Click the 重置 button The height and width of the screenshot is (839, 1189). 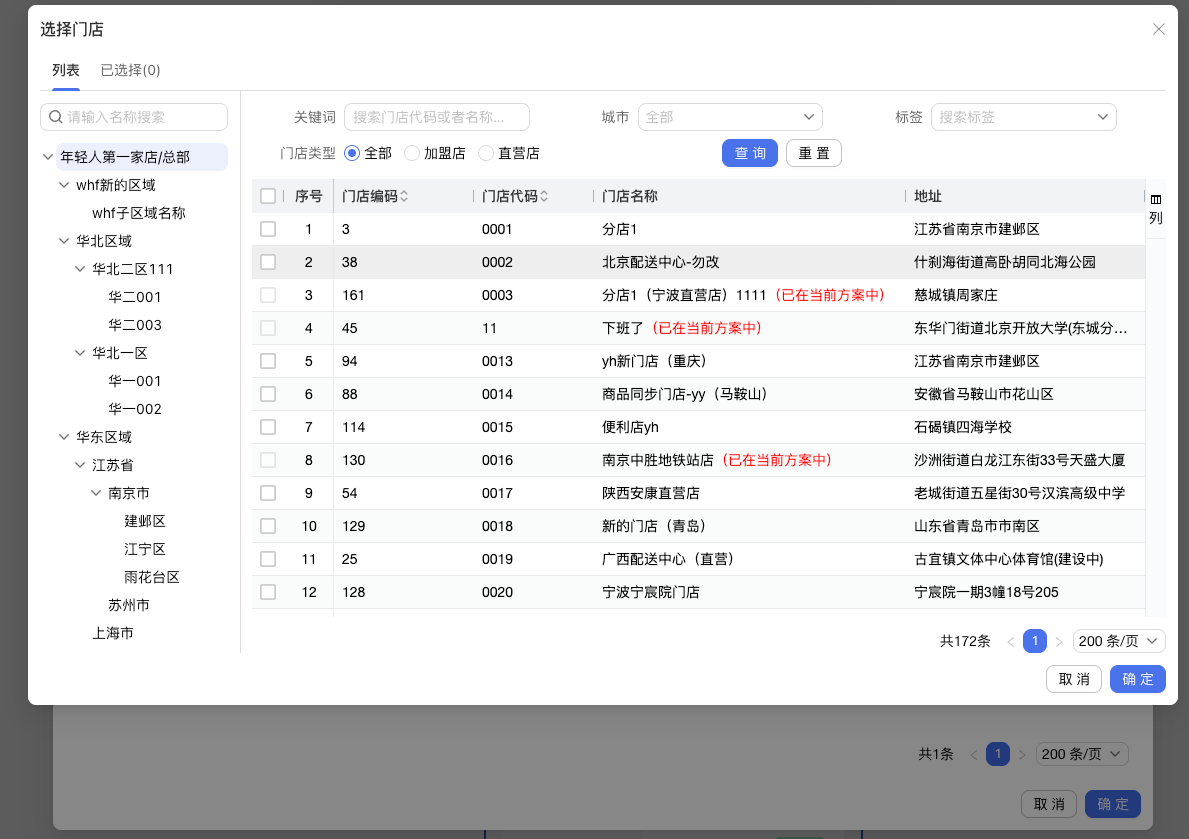point(814,153)
